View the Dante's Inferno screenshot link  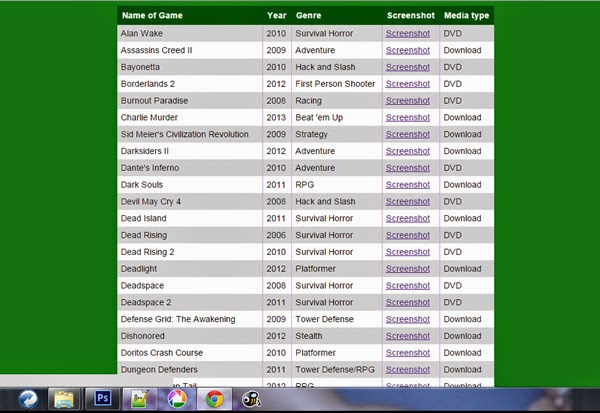[x=408, y=168]
